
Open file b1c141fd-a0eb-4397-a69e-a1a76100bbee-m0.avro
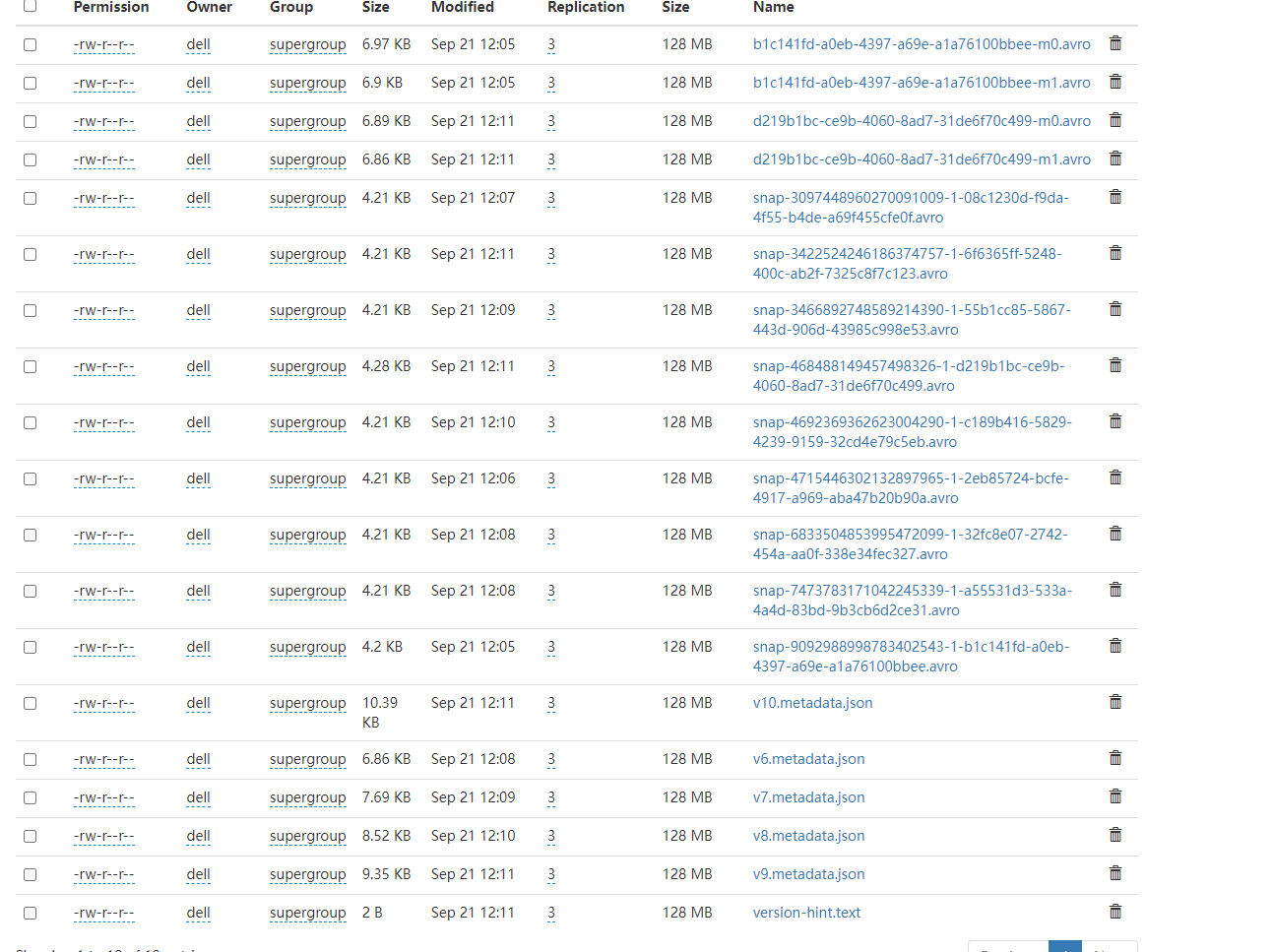click(x=922, y=44)
